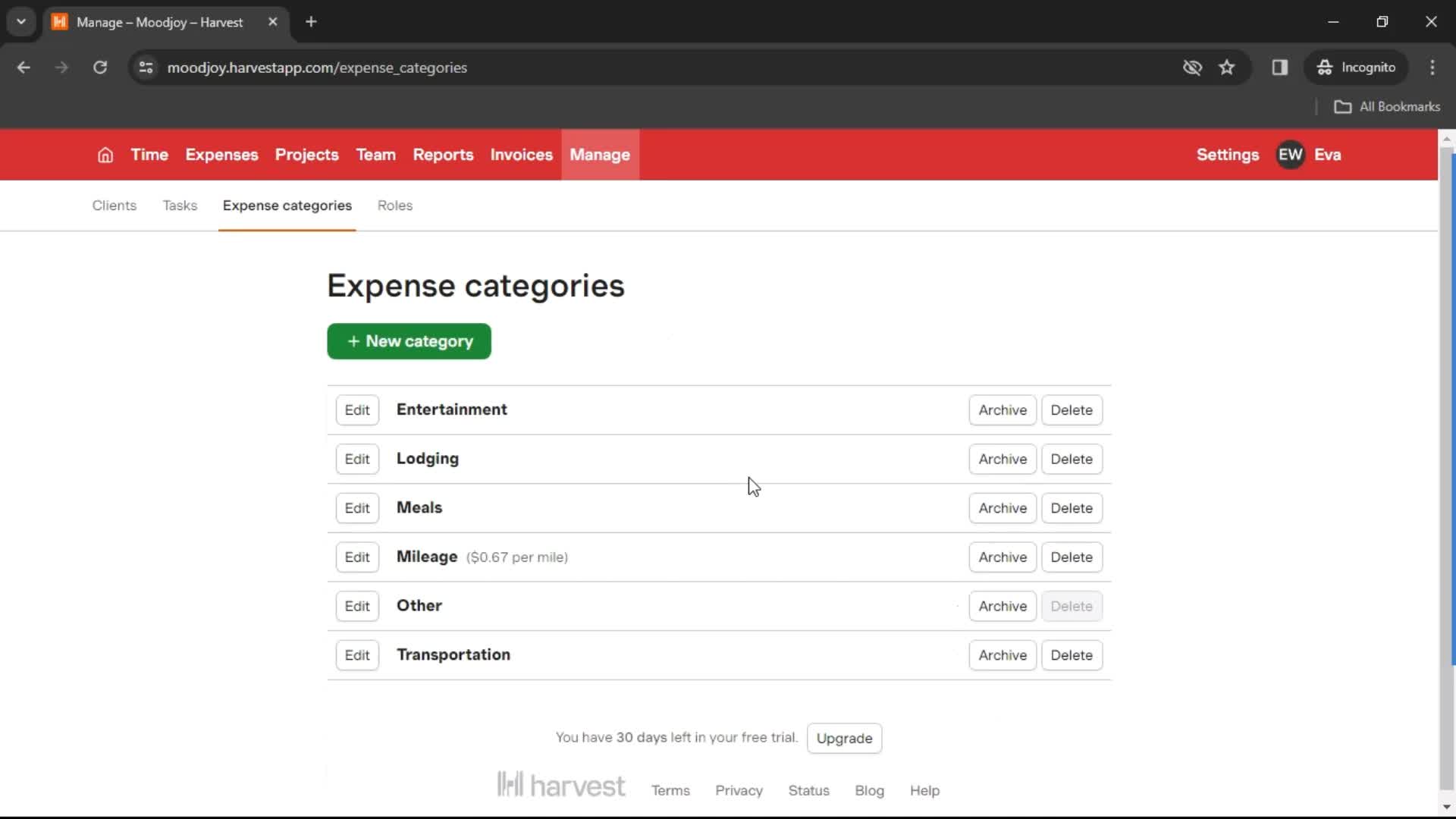This screenshot has width=1456, height=819.
Task: Click the Manage menu tab
Action: [x=600, y=154]
